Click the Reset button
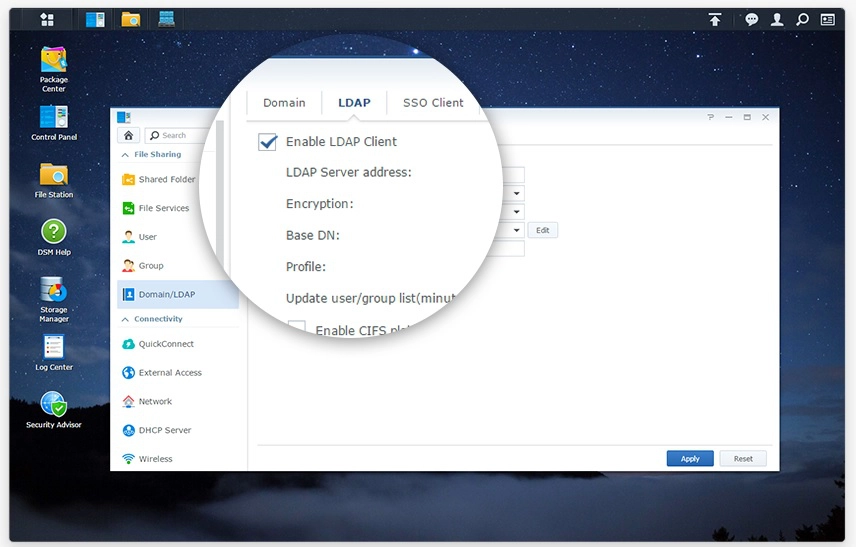 click(743, 459)
